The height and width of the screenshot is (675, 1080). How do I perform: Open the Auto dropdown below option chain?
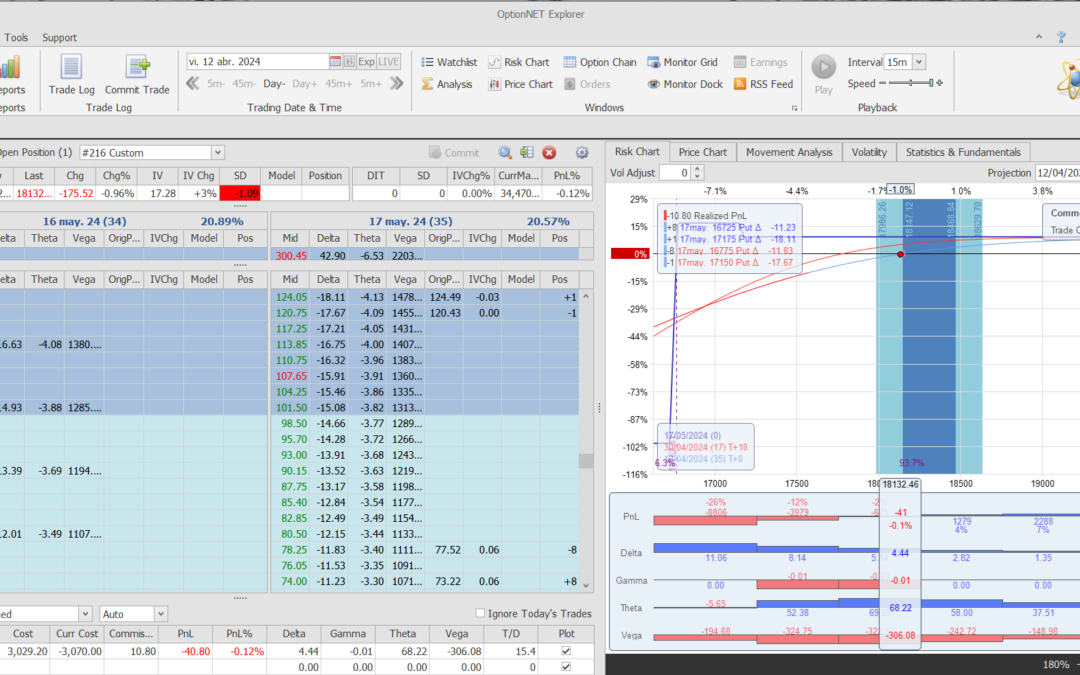pyautogui.click(x=160, y=613)
